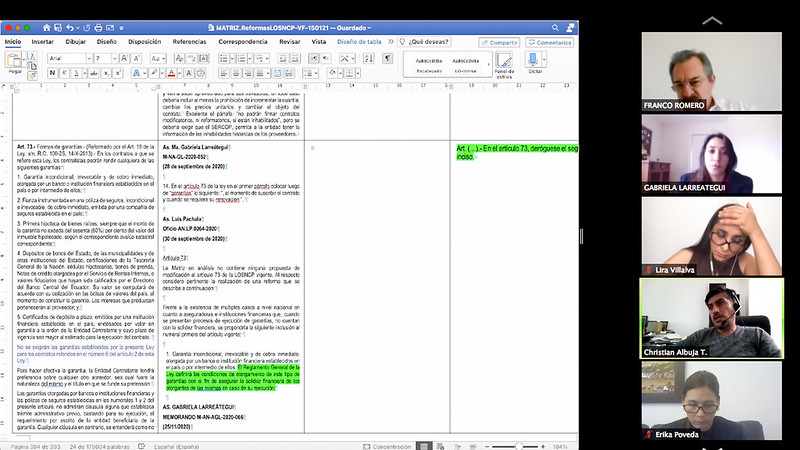Click the Sort A-Z icon
The image size is (800, 450).
pyautogui.click(x=368, y=59)
